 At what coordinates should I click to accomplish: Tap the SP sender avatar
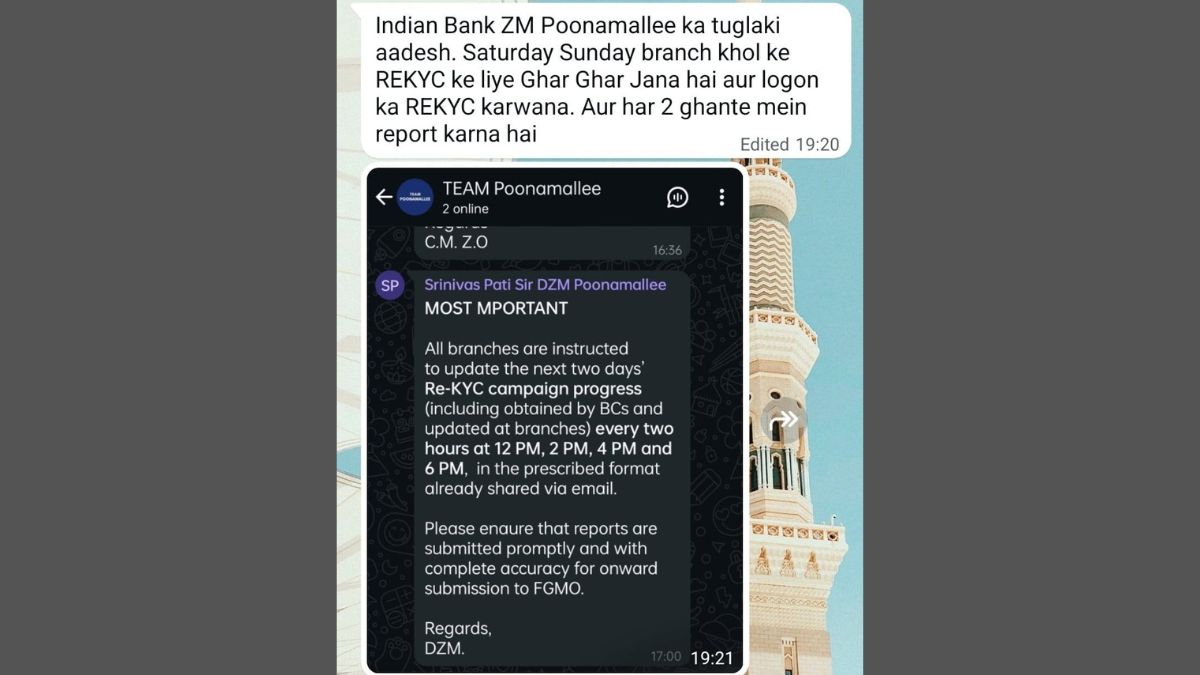click(x=390, y=286)
